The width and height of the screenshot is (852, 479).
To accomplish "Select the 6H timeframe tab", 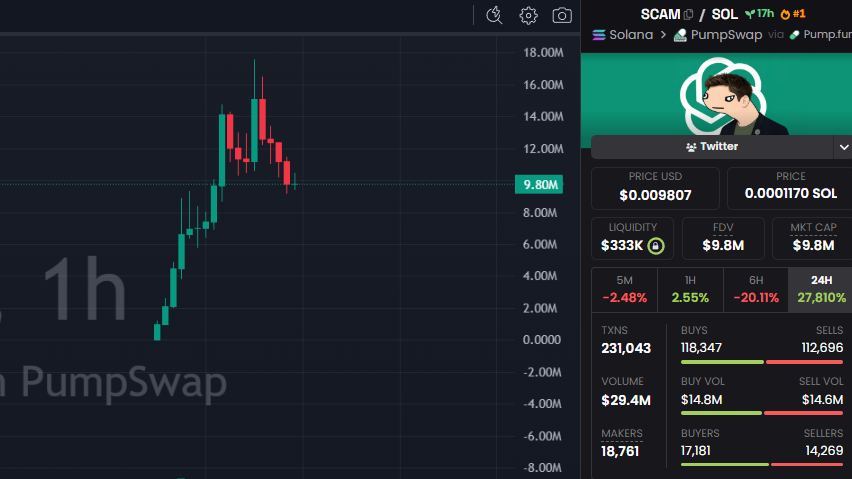I will (x=756, y=289).
